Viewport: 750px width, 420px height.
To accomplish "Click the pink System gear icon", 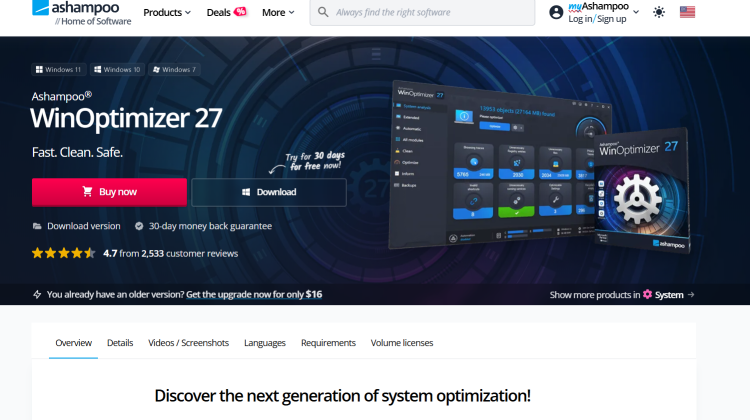I will [647, 294].
